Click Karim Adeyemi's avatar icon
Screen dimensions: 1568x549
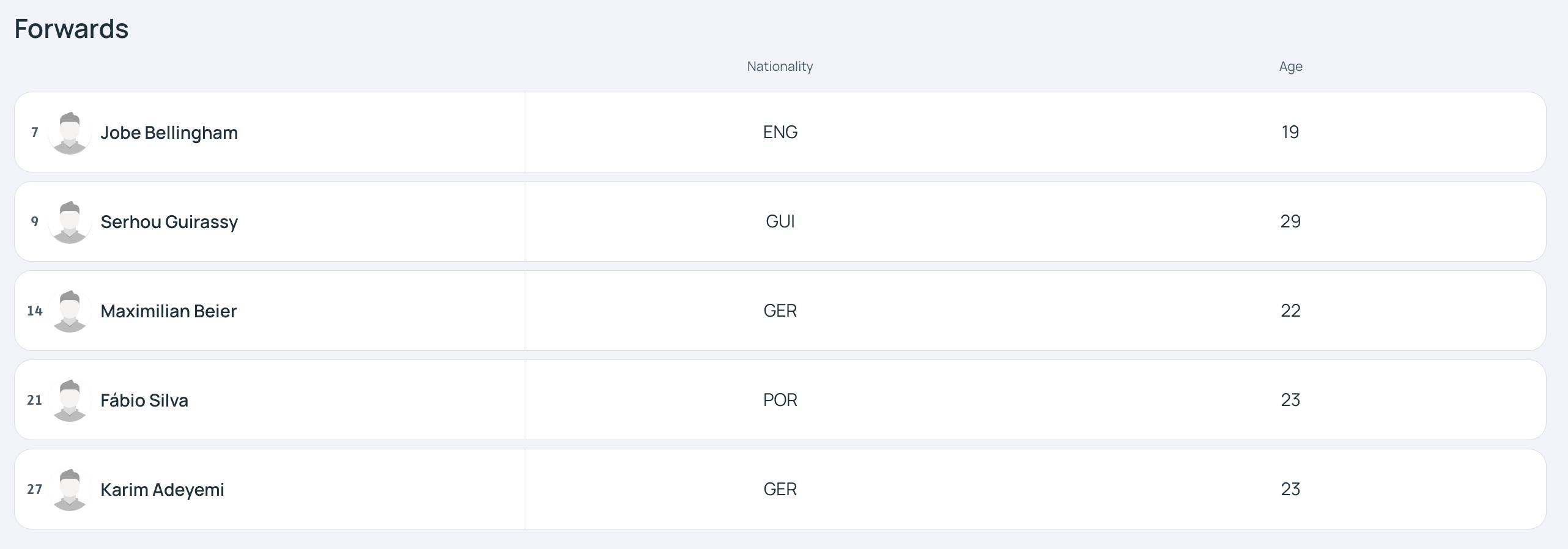(70, 490)
